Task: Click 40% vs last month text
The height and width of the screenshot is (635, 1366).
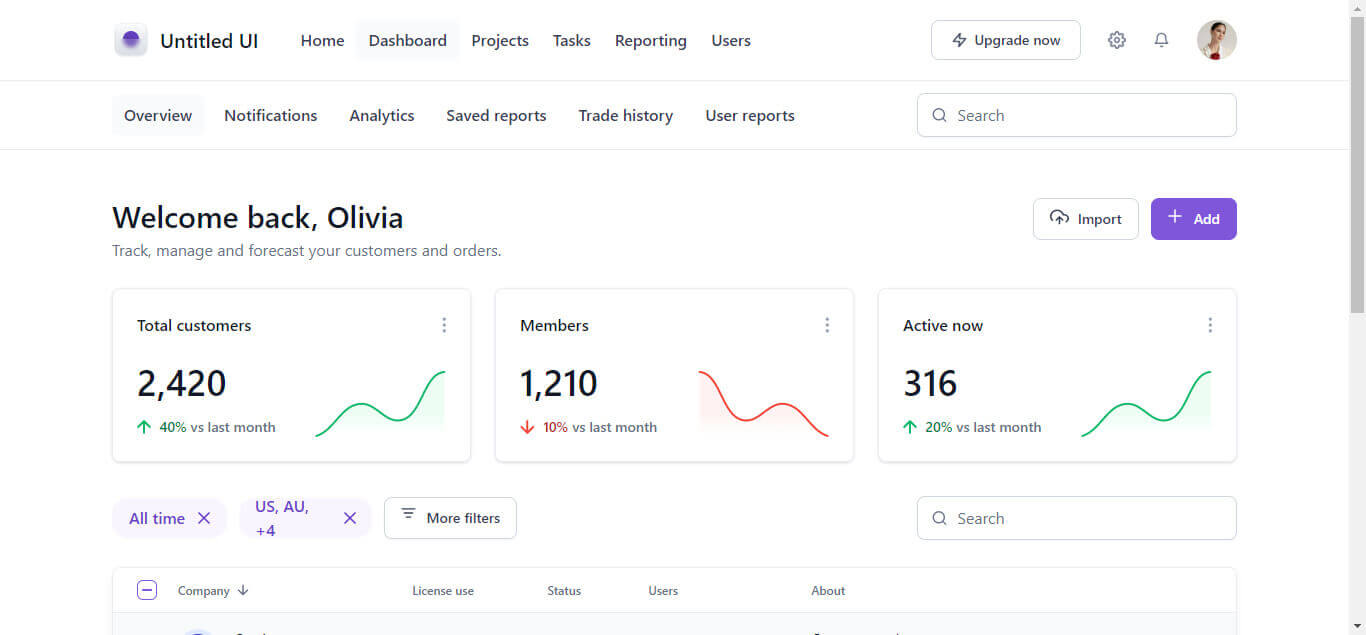Action: pos(217,427)
